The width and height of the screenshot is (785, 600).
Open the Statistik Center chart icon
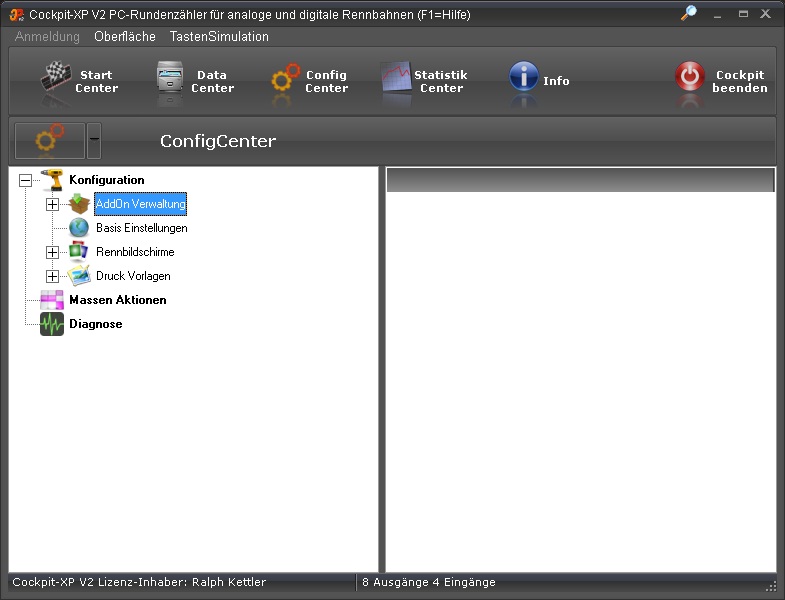tap(396, 76)
